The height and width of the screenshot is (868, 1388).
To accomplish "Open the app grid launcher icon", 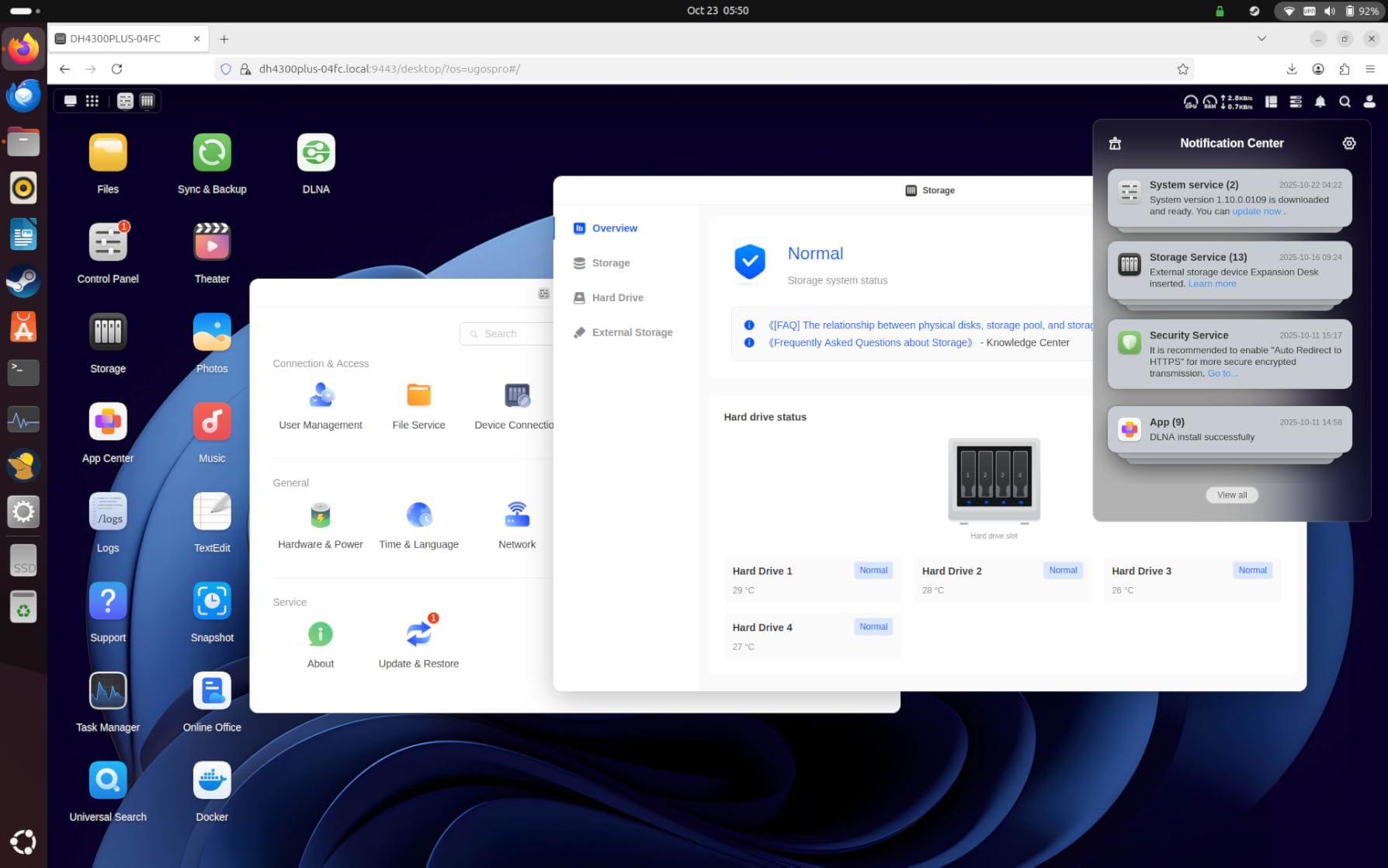I will coord(92,101).
